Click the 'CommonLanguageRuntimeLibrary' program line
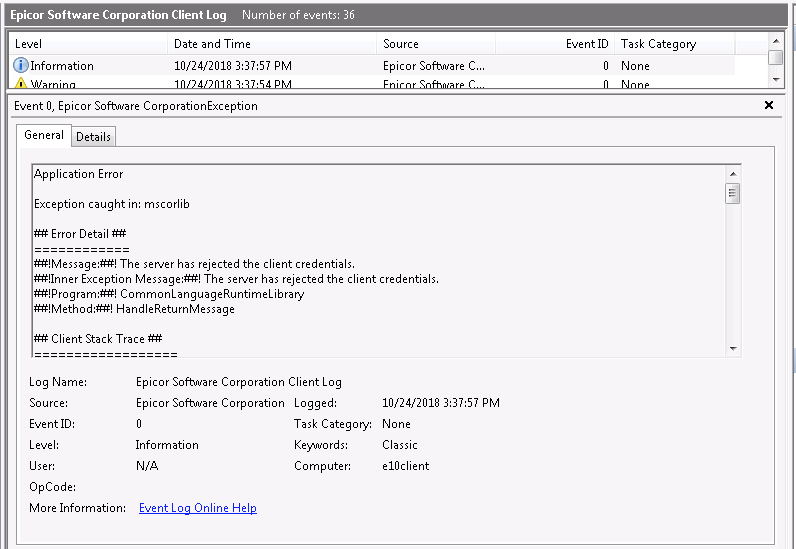796x549 pixels. [x=169, y=294]
